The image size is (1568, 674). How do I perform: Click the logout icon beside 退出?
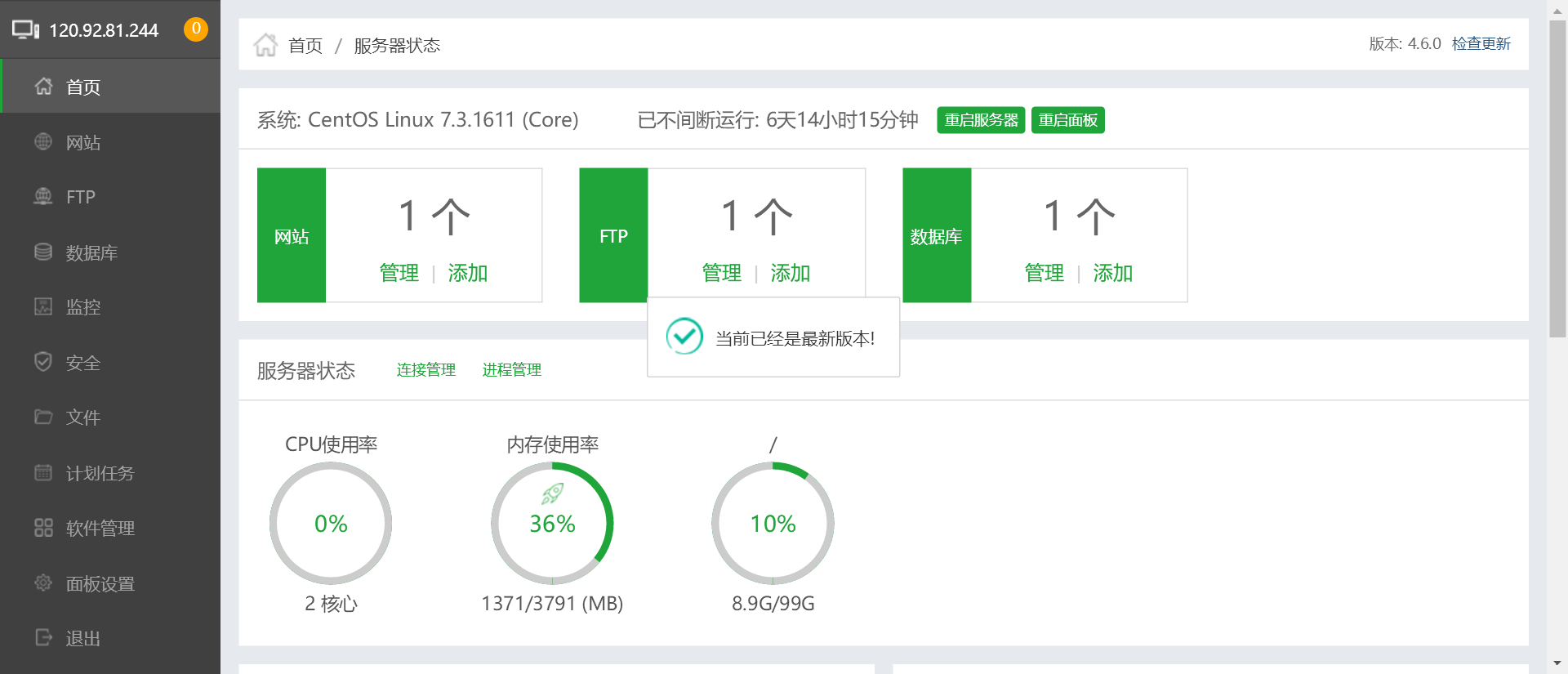[x=43, y=637]
